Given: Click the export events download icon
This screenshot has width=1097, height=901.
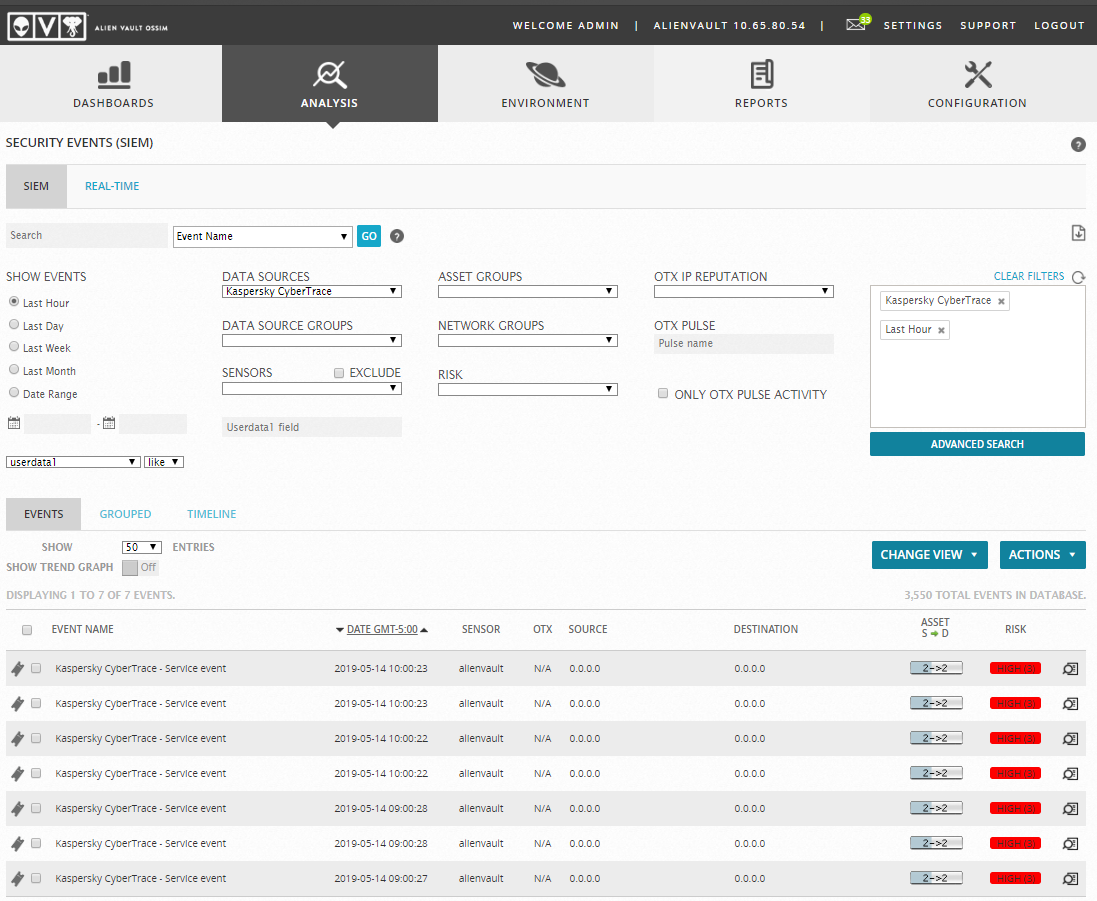Looking at the screenshot, I should click(x=1078, y=232).
